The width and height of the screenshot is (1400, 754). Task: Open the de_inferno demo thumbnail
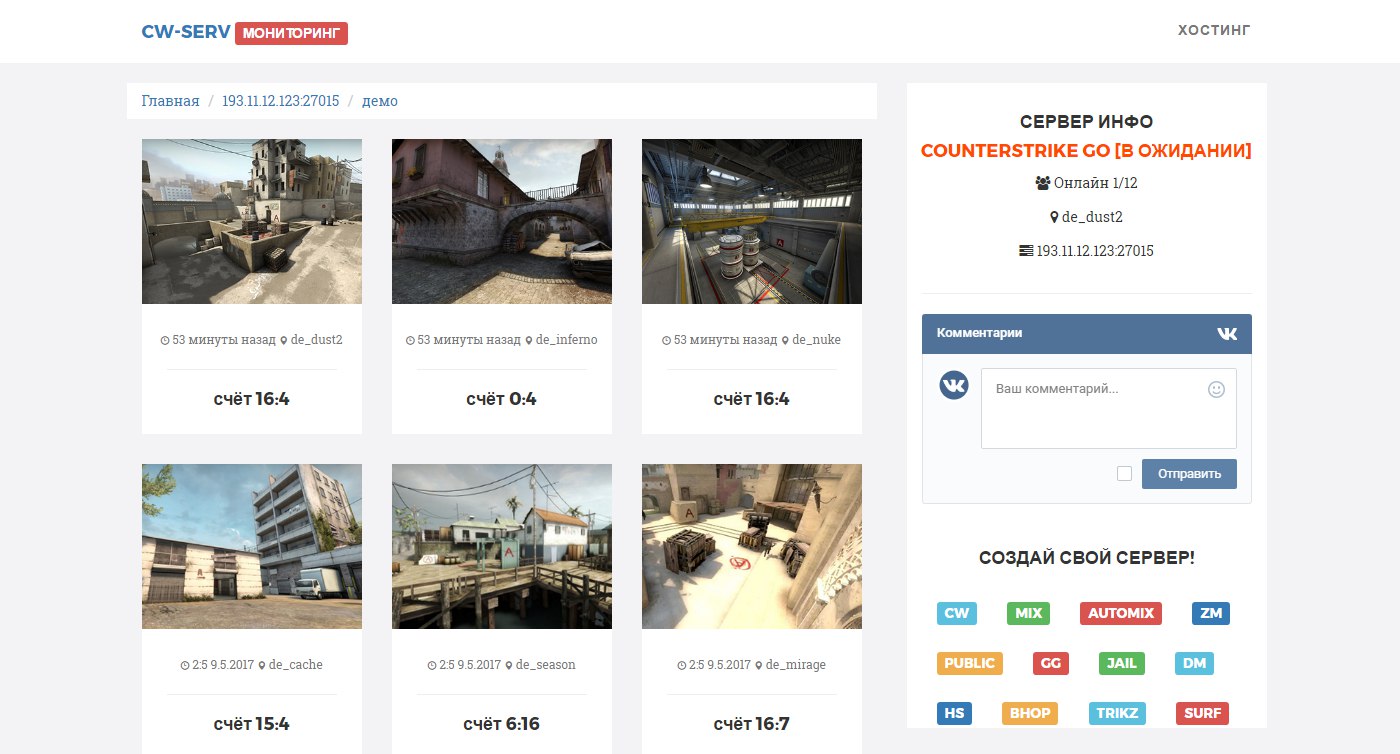(502, 221)
